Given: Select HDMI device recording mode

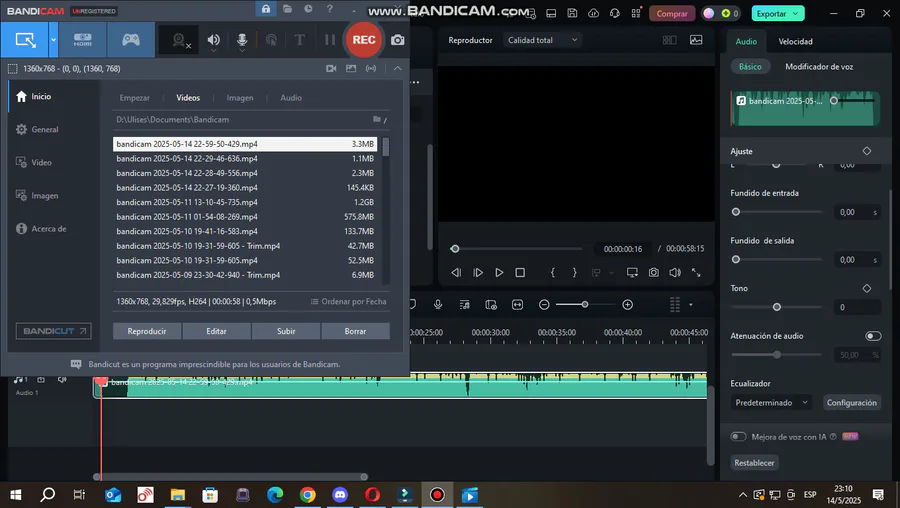Looking at the screenshot, I should 83,40.
